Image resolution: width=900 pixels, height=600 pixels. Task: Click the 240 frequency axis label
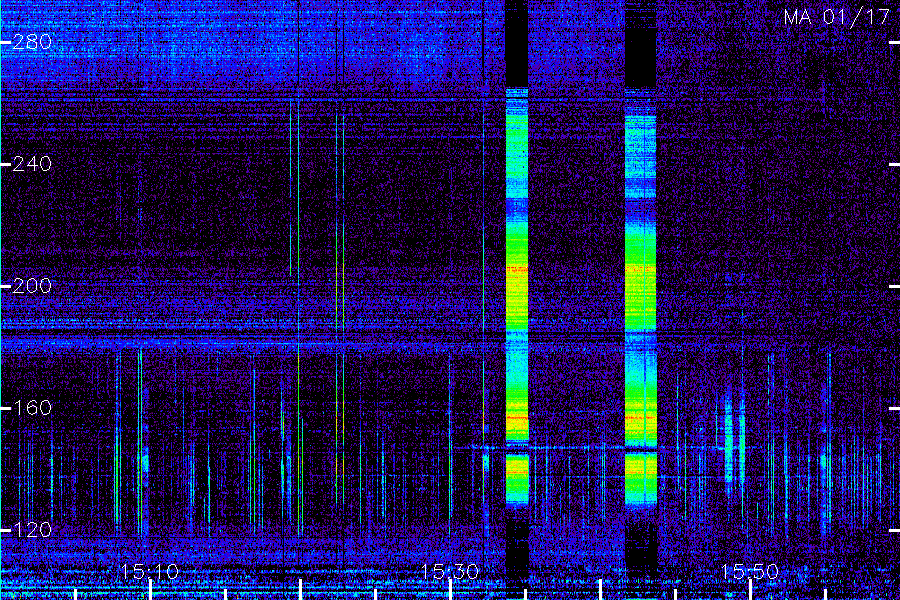tap(32, 164)
